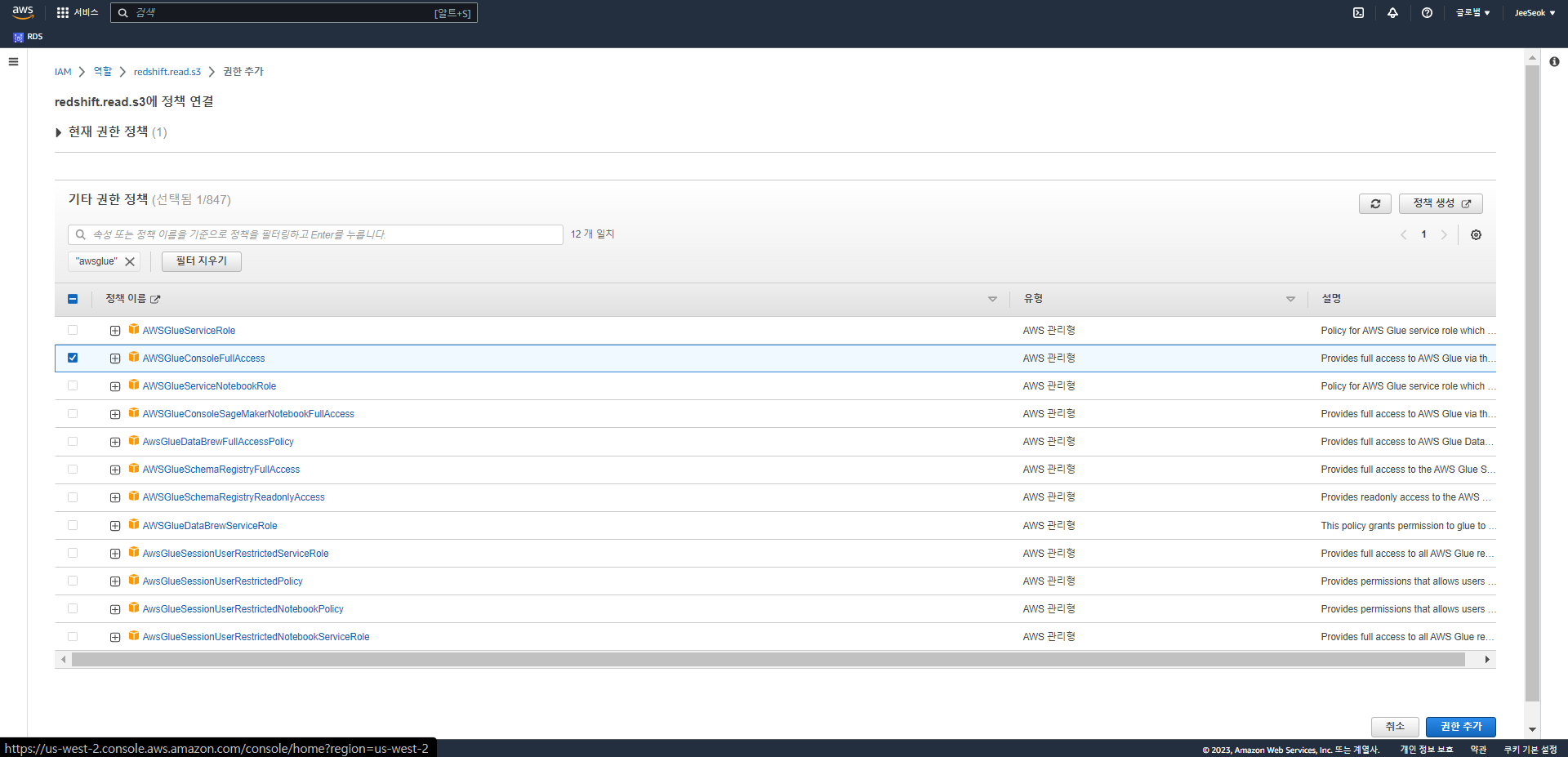Open the info panel icon
Screen dimensions: 1568x757
(x=1554, y=61)
